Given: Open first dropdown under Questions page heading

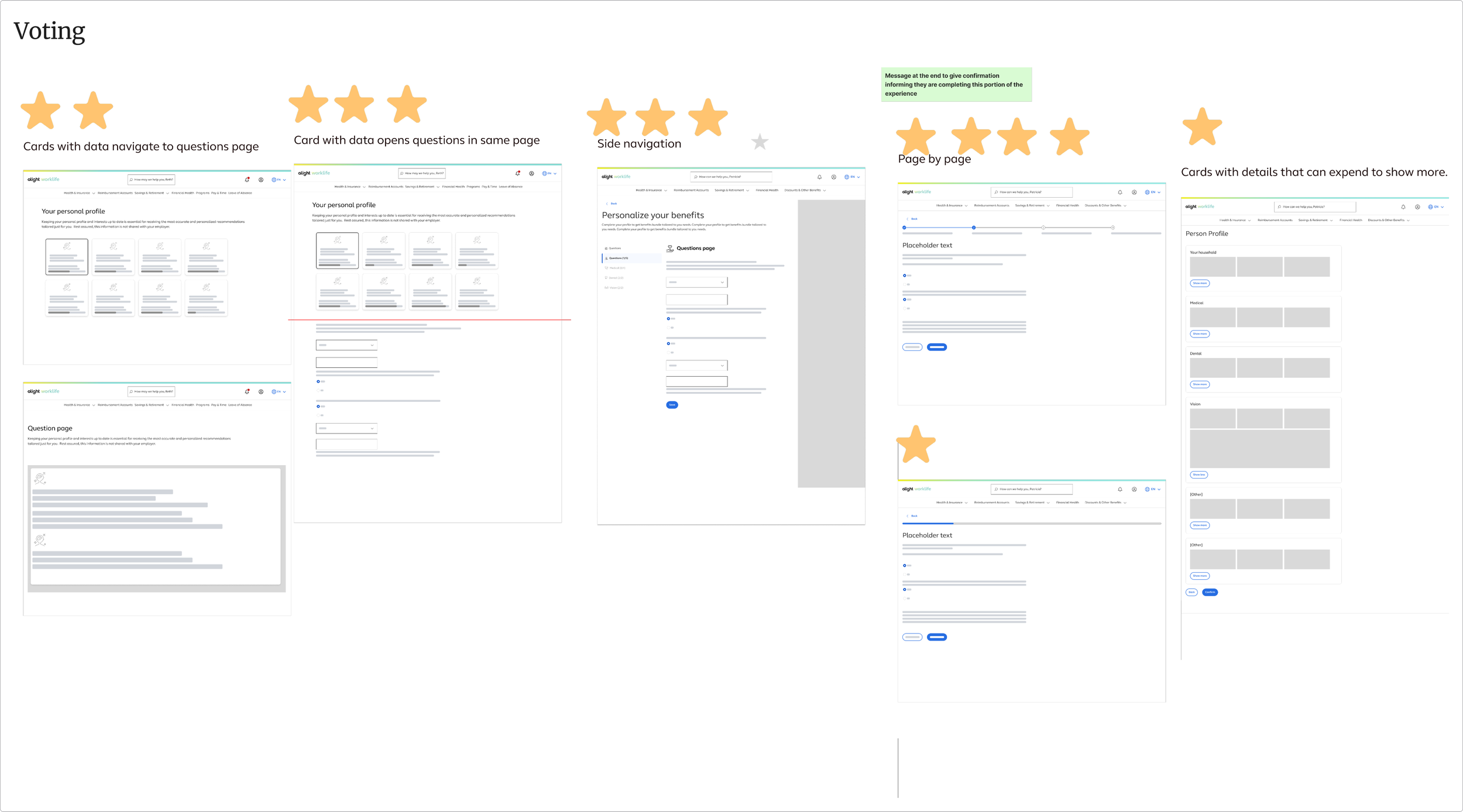Looking at the screenshot, I should 696,283.
